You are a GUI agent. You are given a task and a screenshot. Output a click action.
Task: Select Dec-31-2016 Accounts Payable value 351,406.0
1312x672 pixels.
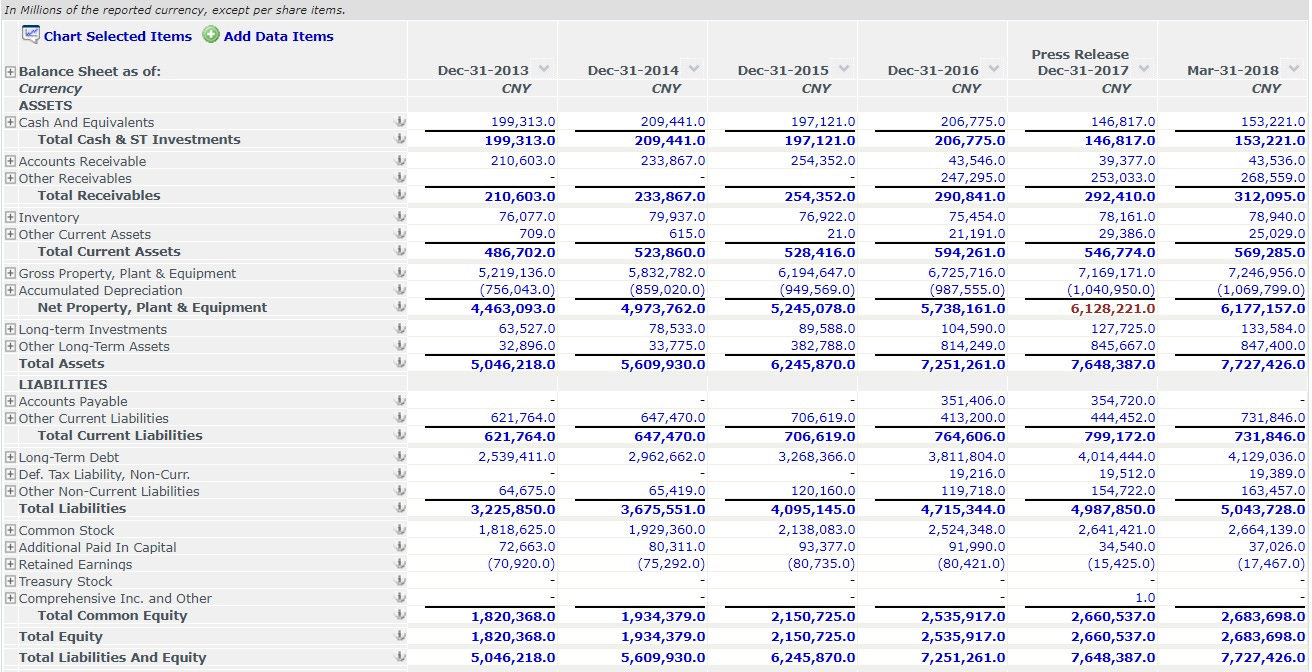pos(973,401)
